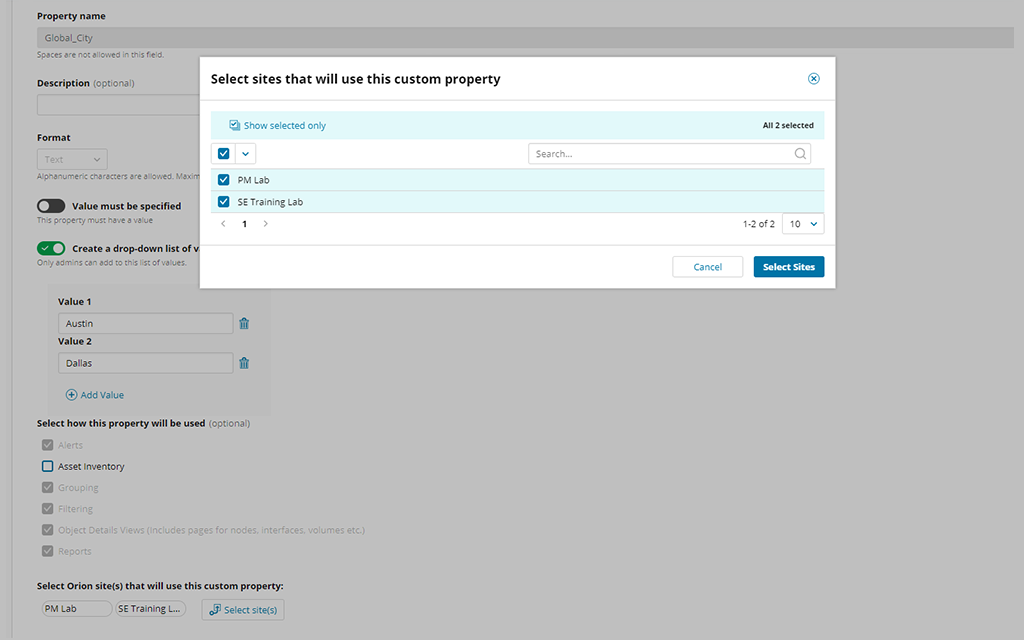1024x640 pixels.
Task: Toggle off Create a drop-down list of values
Action: 51,248
